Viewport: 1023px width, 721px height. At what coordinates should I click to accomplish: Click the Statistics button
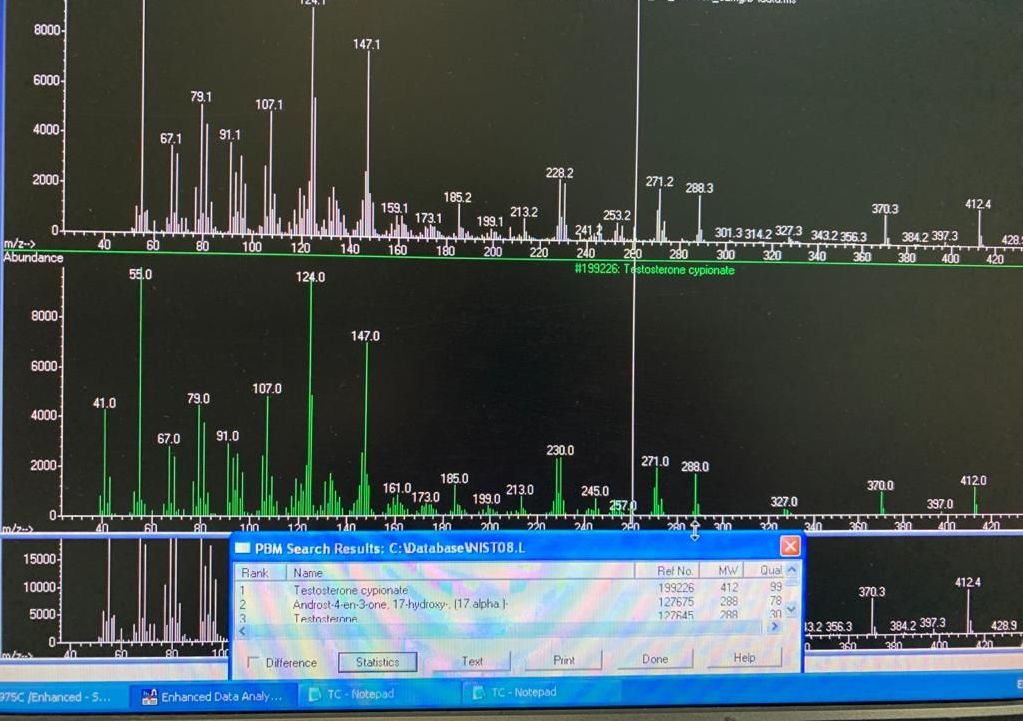tap(377, 661)
